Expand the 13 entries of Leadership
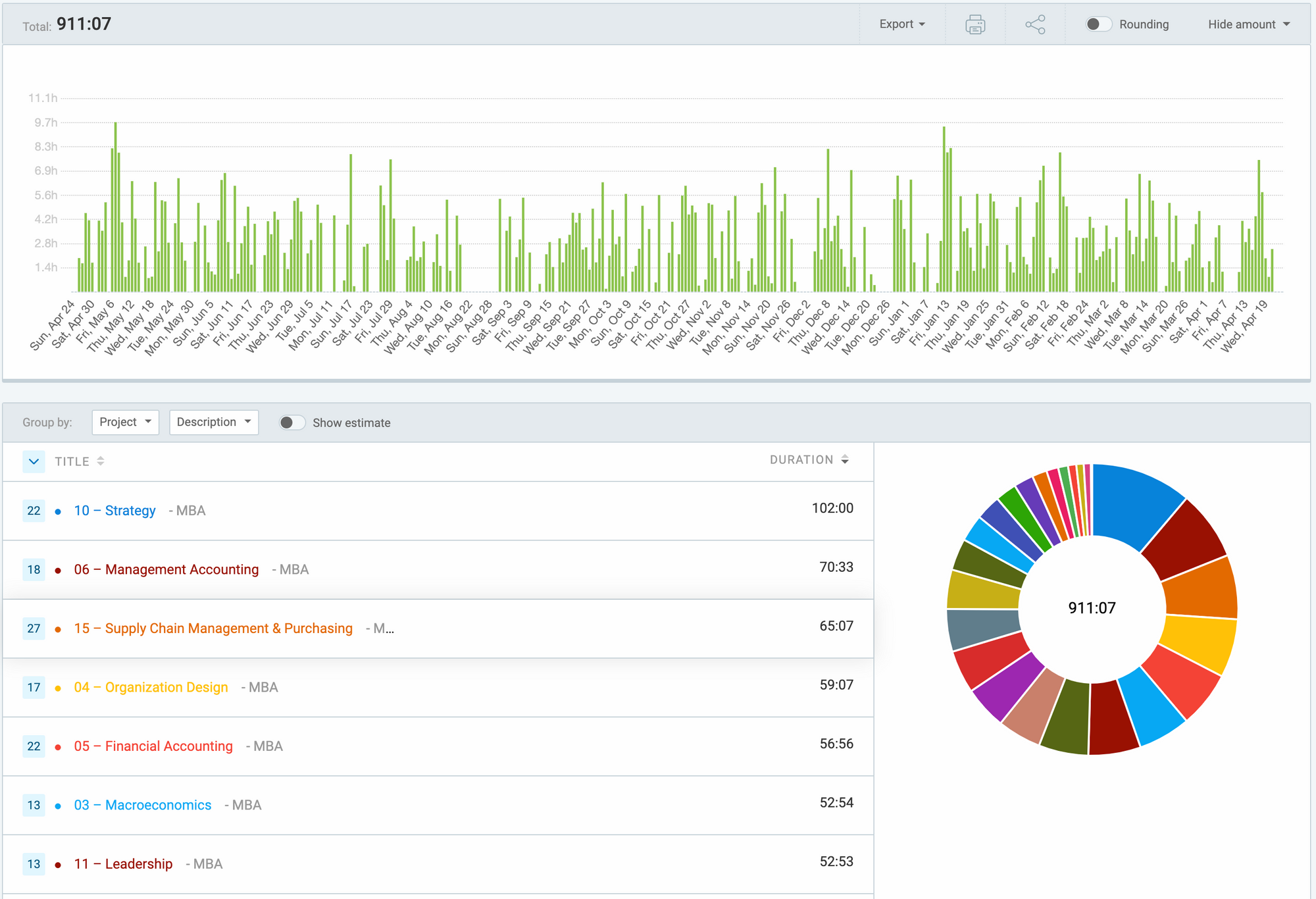1316x899 pixels. 34,864
